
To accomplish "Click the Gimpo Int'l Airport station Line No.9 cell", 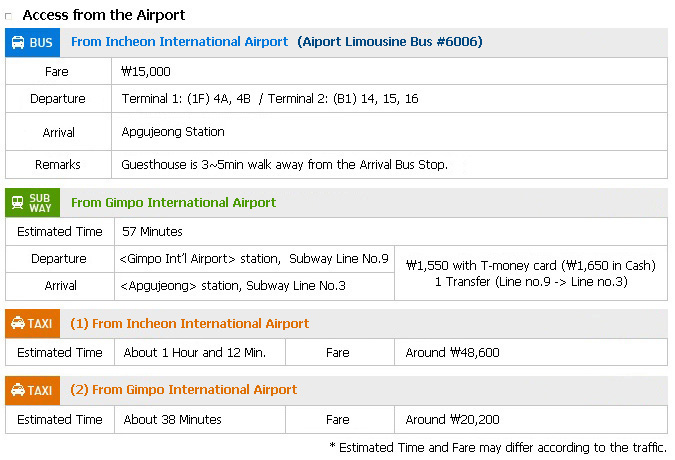I will coord(254,259).
